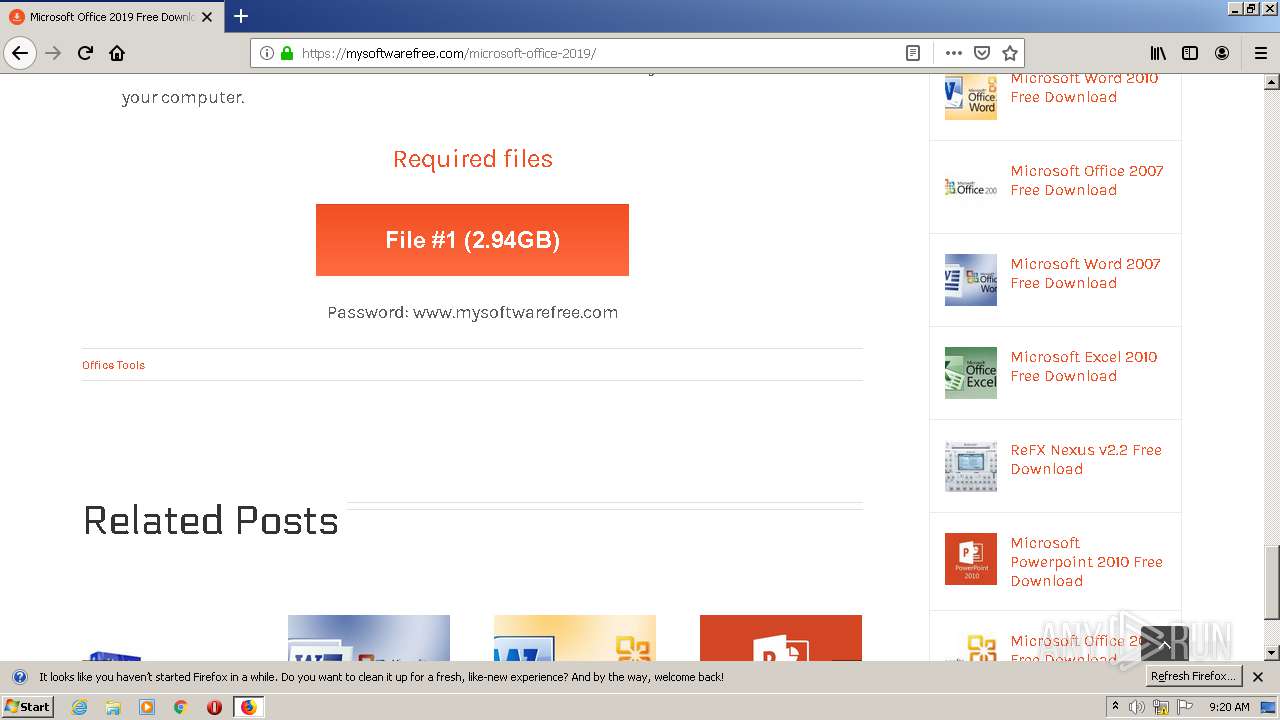
Task: Download File #1 (2.94GB)
Action: tap(472, 240)
